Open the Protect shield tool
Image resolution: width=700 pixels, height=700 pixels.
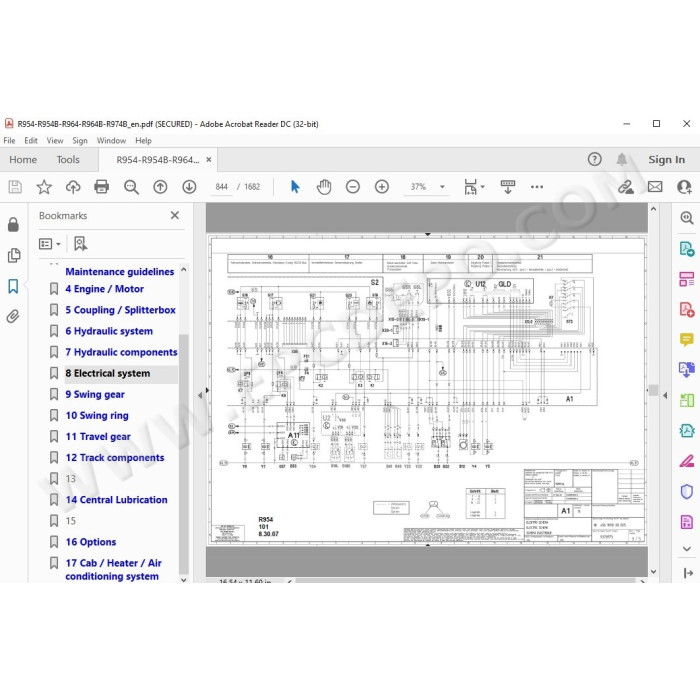(687, 492)
